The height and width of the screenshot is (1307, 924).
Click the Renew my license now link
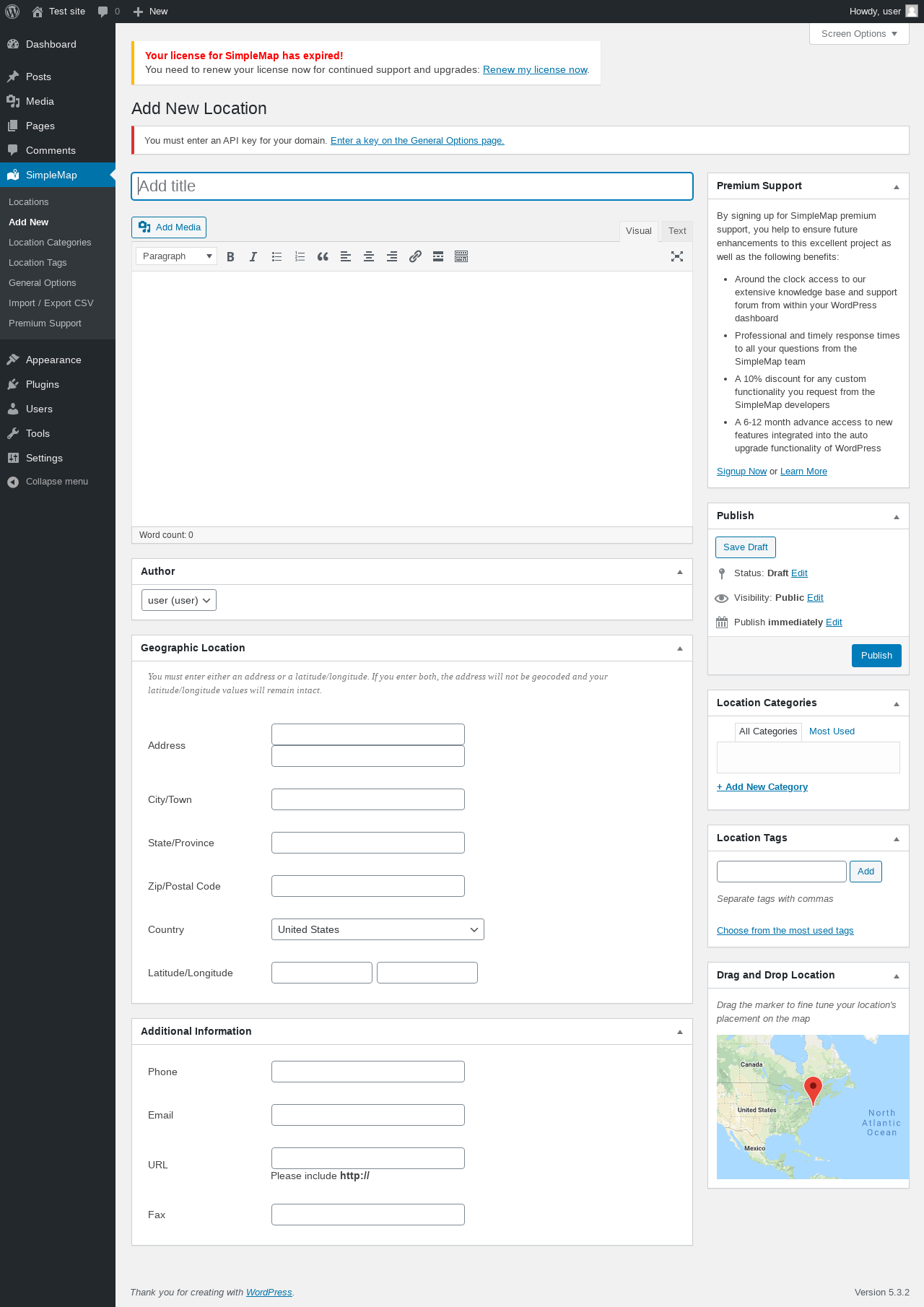coord(535,70)
